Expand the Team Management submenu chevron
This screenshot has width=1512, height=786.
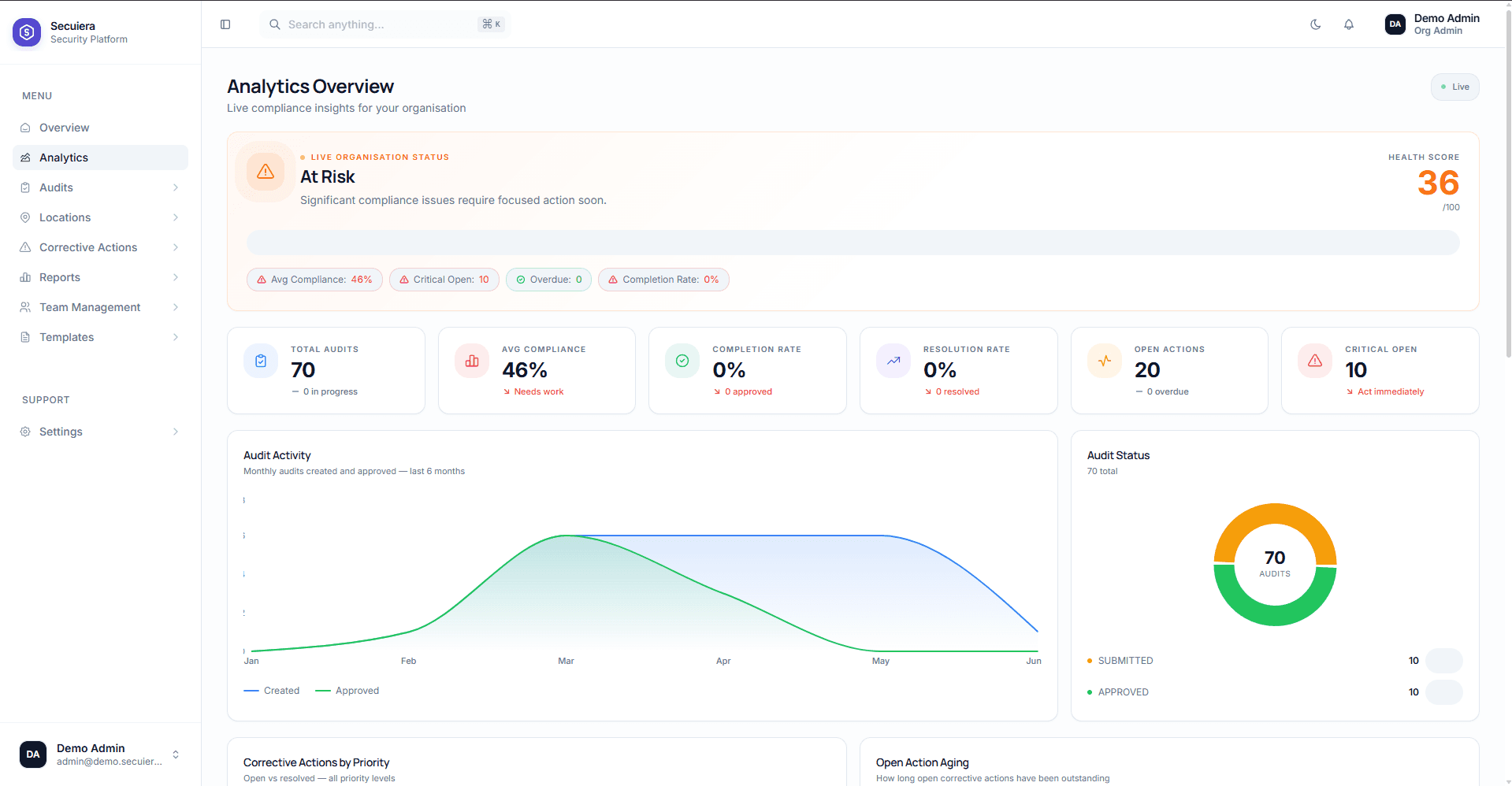click(176, 307)
